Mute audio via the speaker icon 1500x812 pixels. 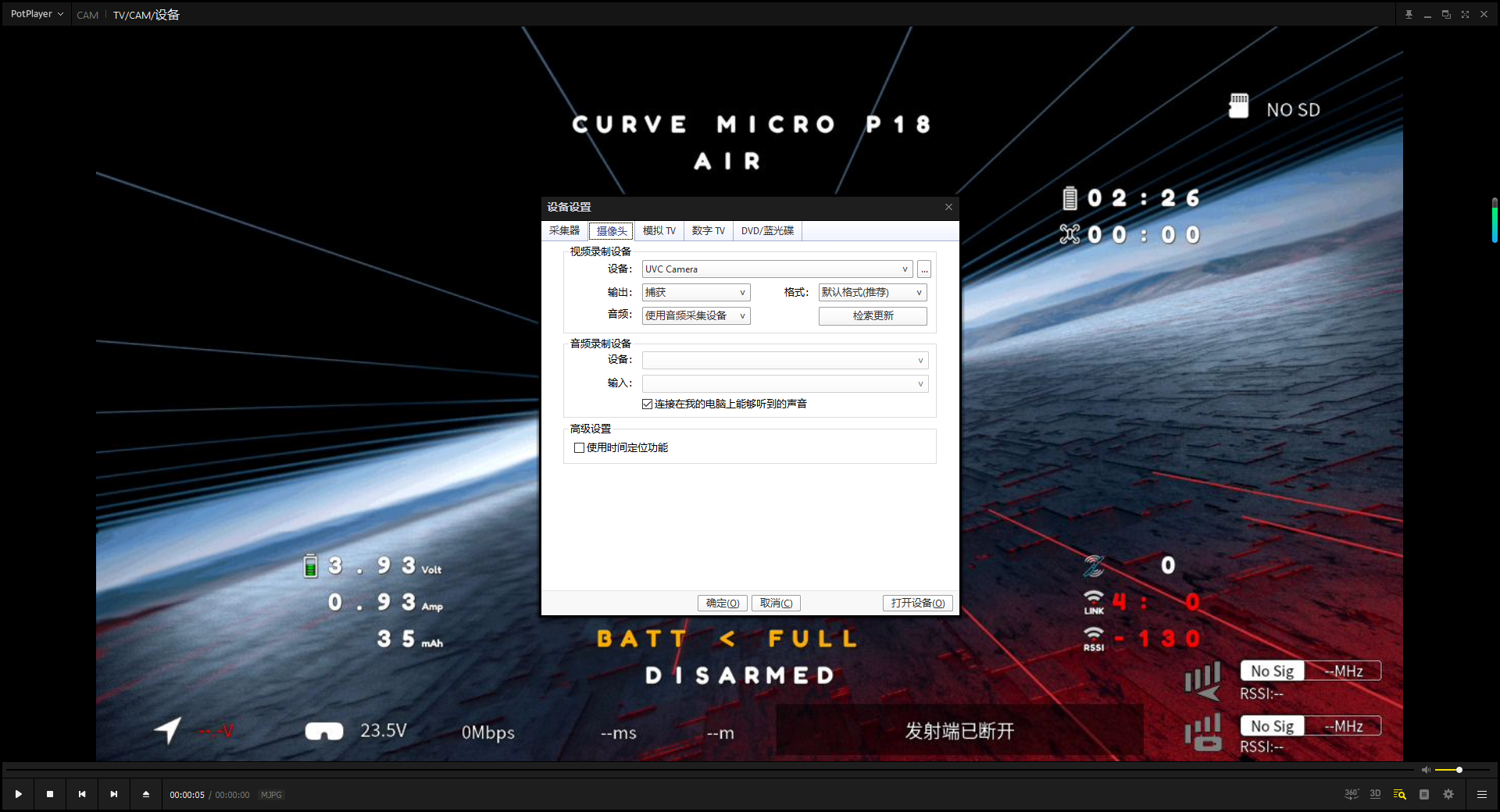pos(1426,770)
